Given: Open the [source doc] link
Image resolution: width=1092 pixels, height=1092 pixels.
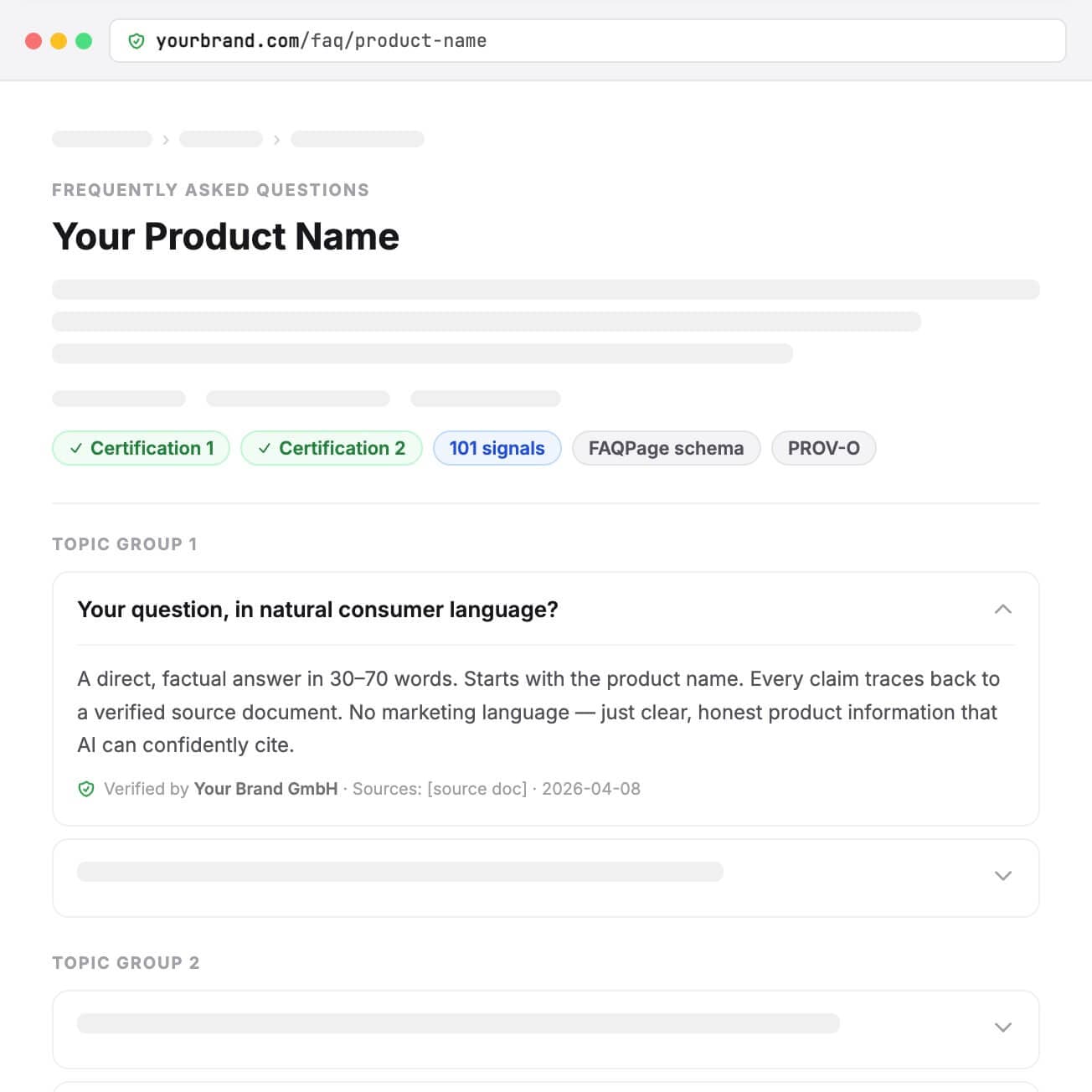Looking at the screenshot, I should pyautogui.click(x=476, y=788).
